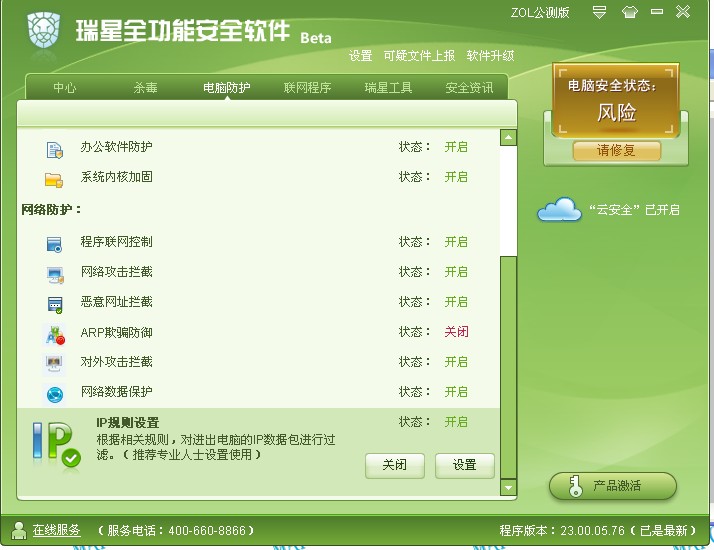Select the 对外攻击拦截 row label

(x=117, y=362)
